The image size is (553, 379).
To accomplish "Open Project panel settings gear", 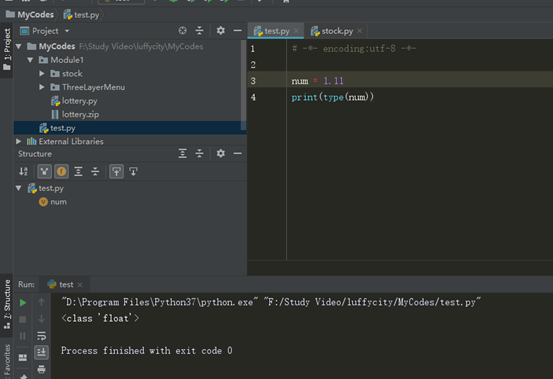I will (x=220, y=31).
